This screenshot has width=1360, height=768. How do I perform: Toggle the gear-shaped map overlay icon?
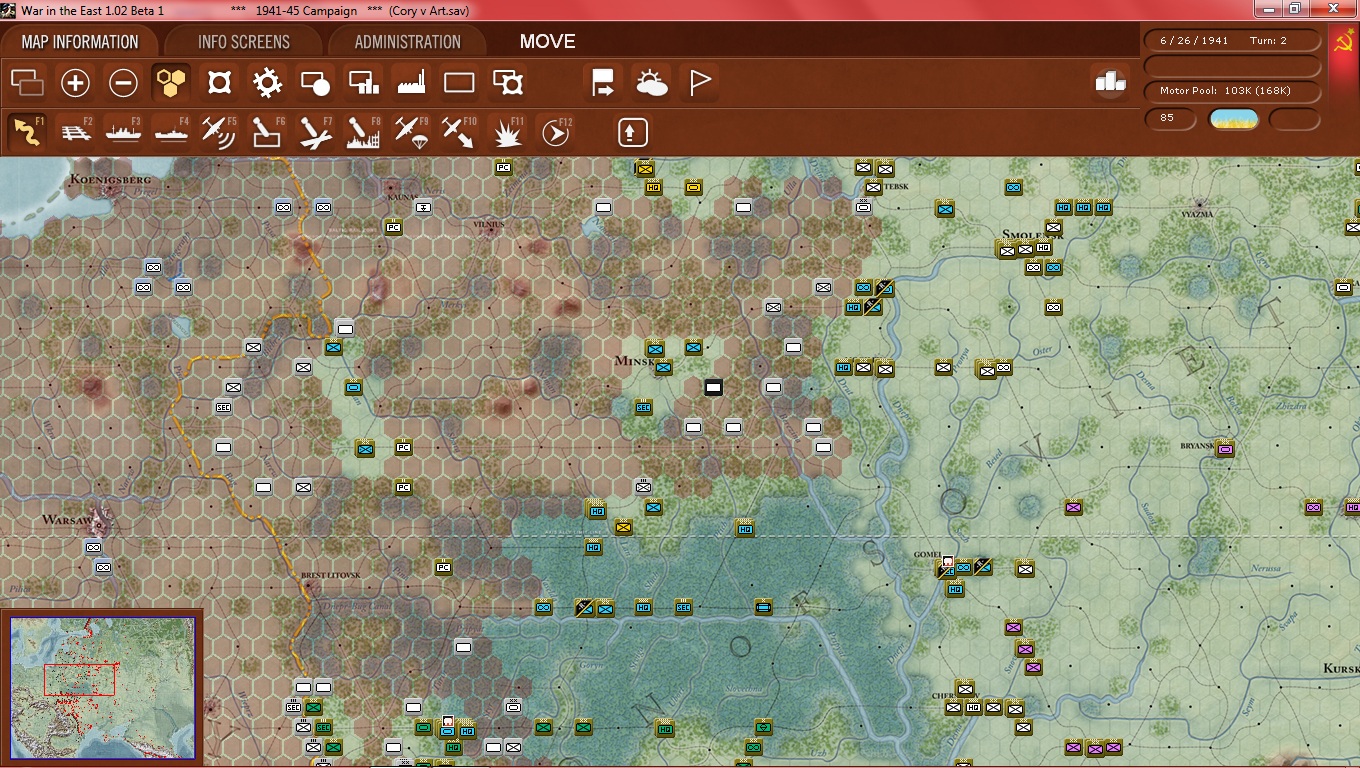[267, 83]
